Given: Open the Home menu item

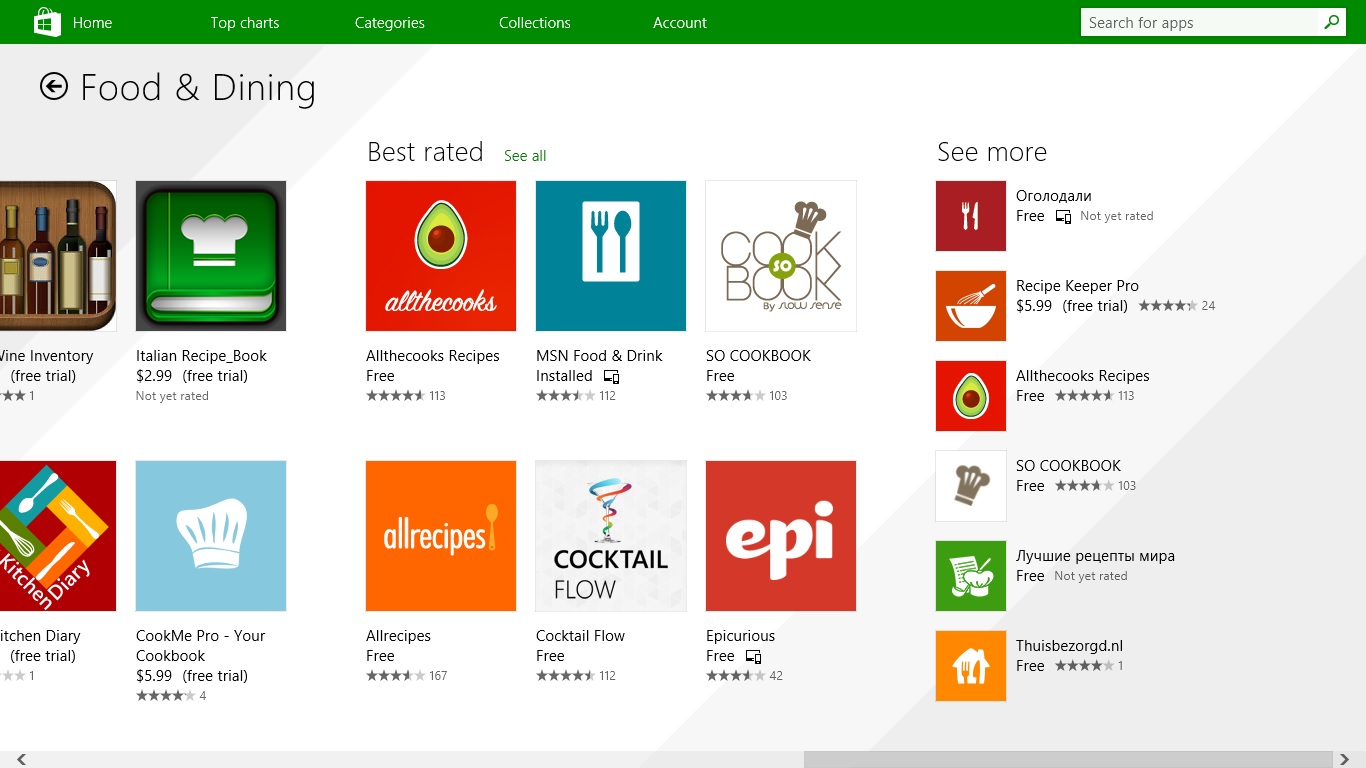Looking at the screenshot, I should pos(92,22).
